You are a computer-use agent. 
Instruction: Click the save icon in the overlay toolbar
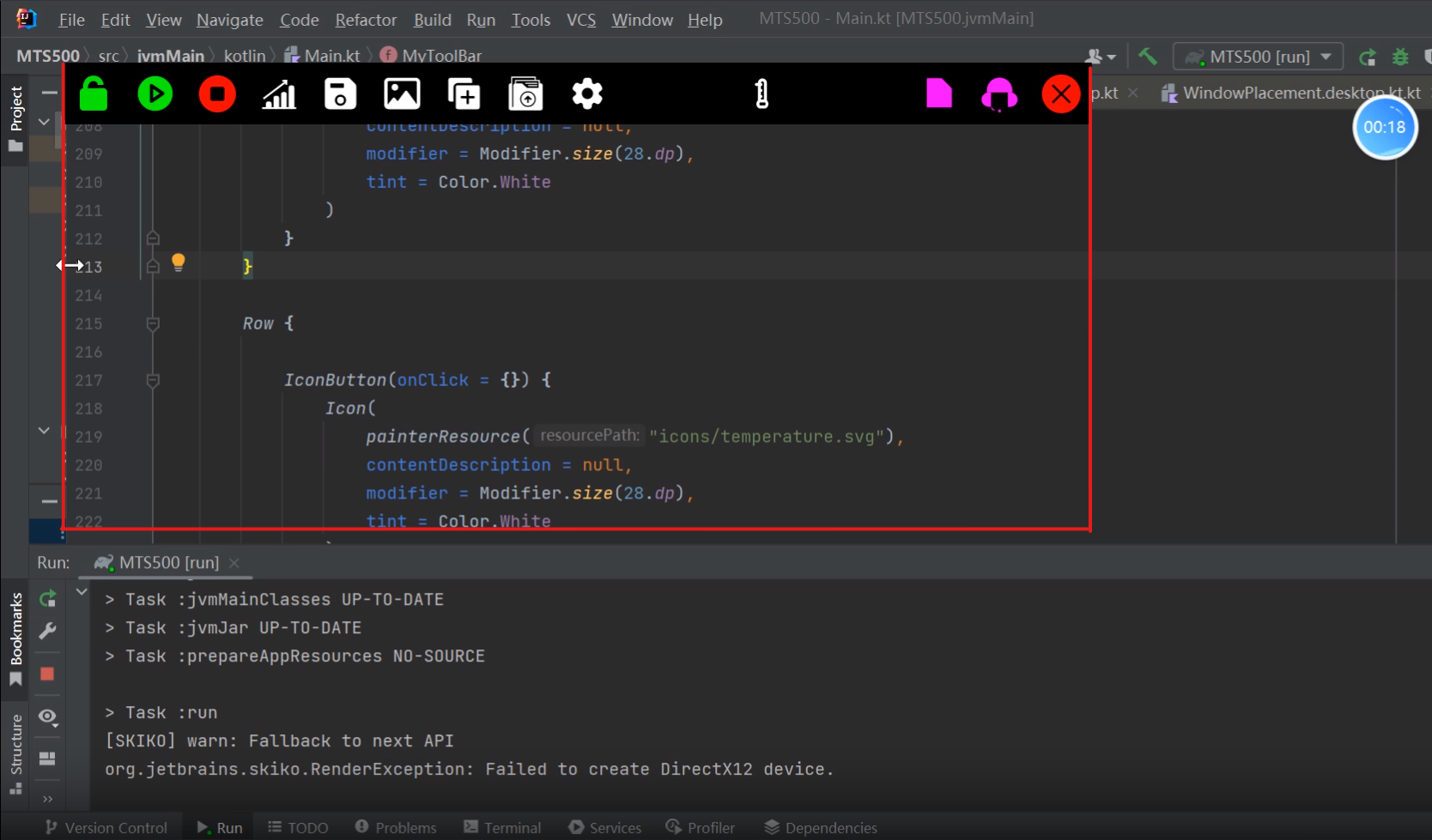point(340,94)
